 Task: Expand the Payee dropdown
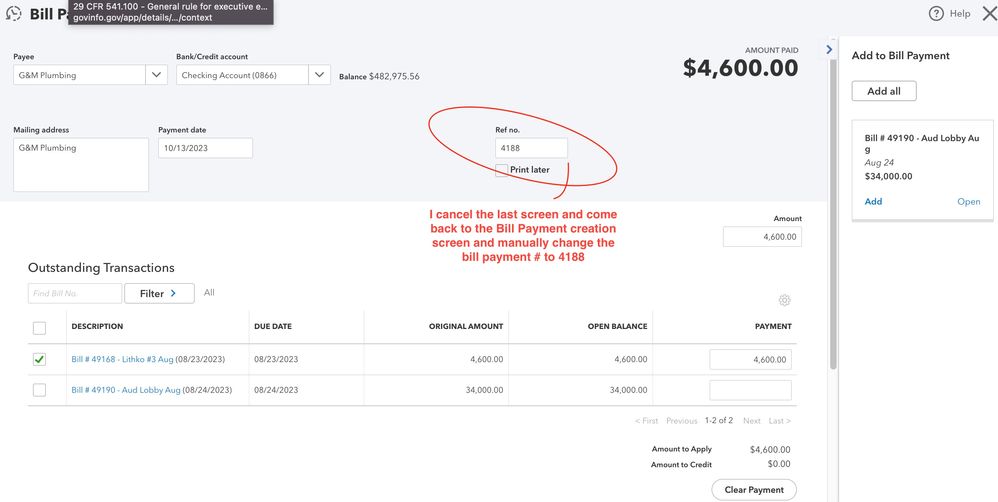point(157,75)
